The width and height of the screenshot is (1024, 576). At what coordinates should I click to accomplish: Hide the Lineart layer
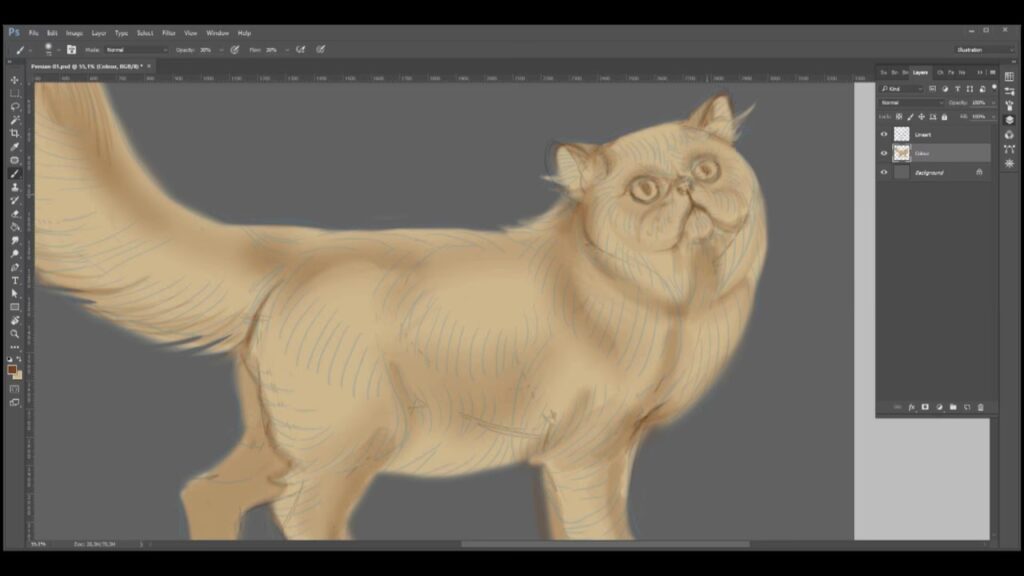click(x=884, y=134)
